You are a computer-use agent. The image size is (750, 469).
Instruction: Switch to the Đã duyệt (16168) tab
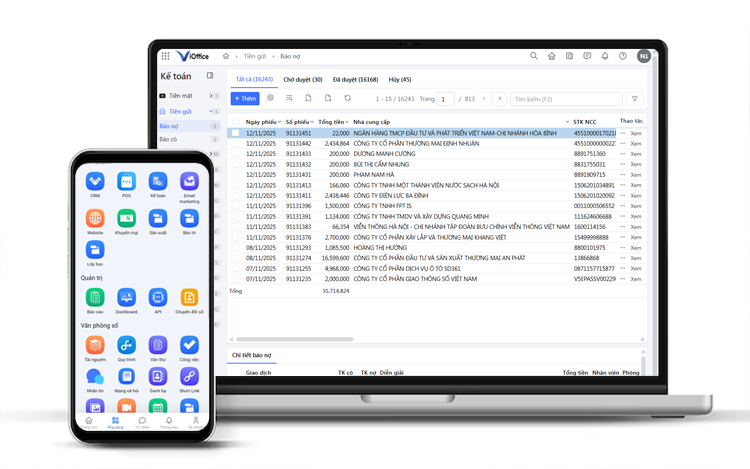[x=355, y=79]
